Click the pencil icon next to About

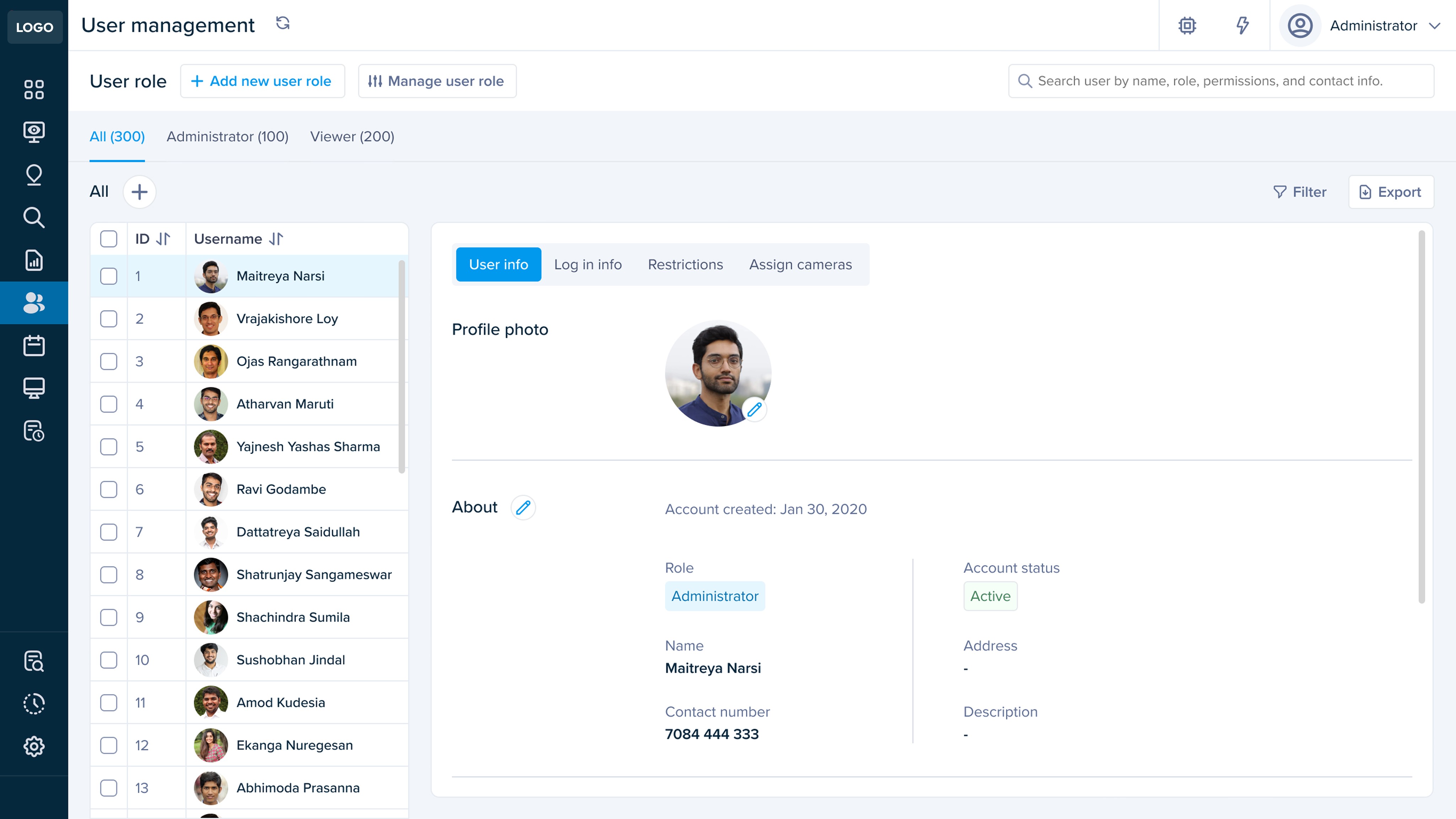coord(523,507)
